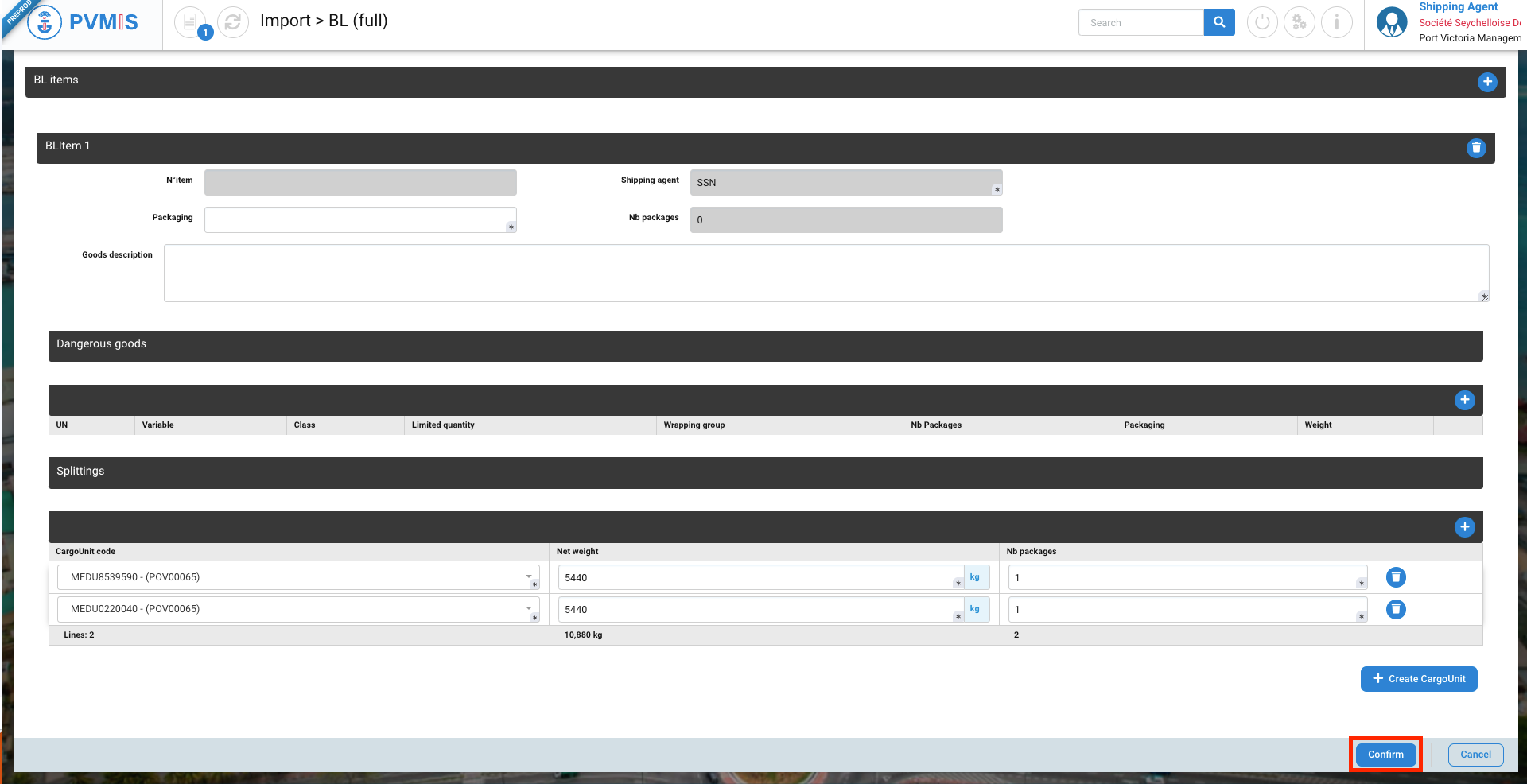Image resolution: width=1527 pixels, height=784 pixels.
Task: Click the Create CargoUnit button
Action: (x=1418, y=679)
